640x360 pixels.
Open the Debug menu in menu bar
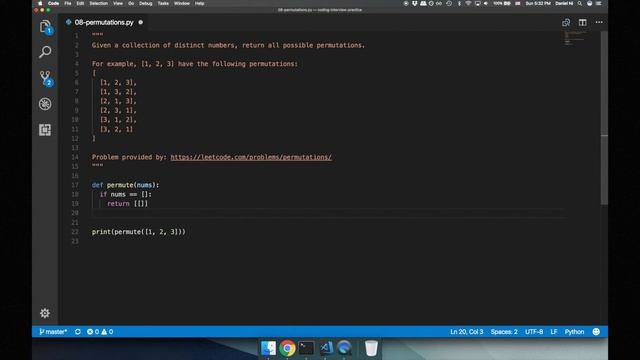coord(145,3)
